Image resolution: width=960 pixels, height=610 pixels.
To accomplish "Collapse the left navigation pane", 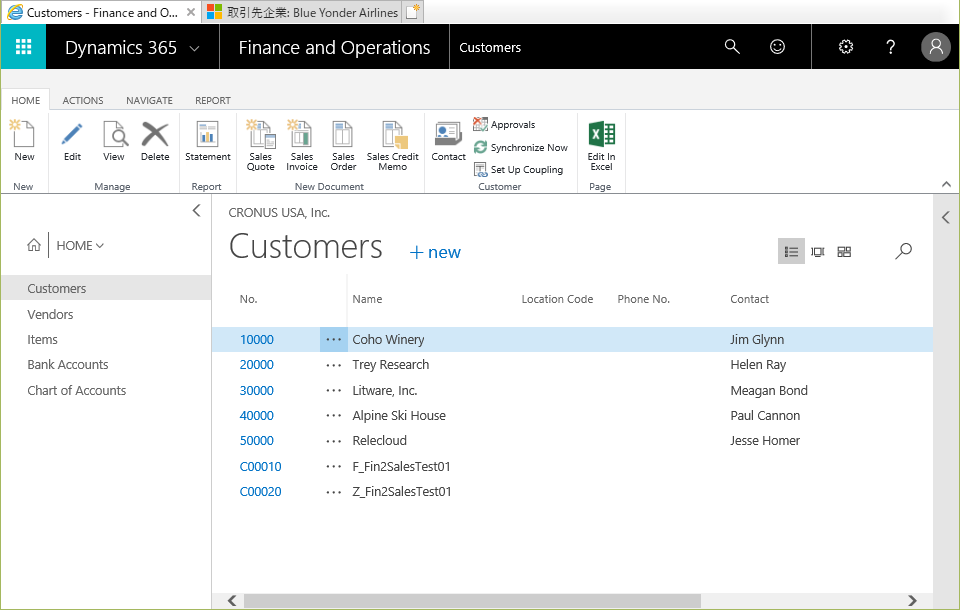I will (x=196, y=211).
